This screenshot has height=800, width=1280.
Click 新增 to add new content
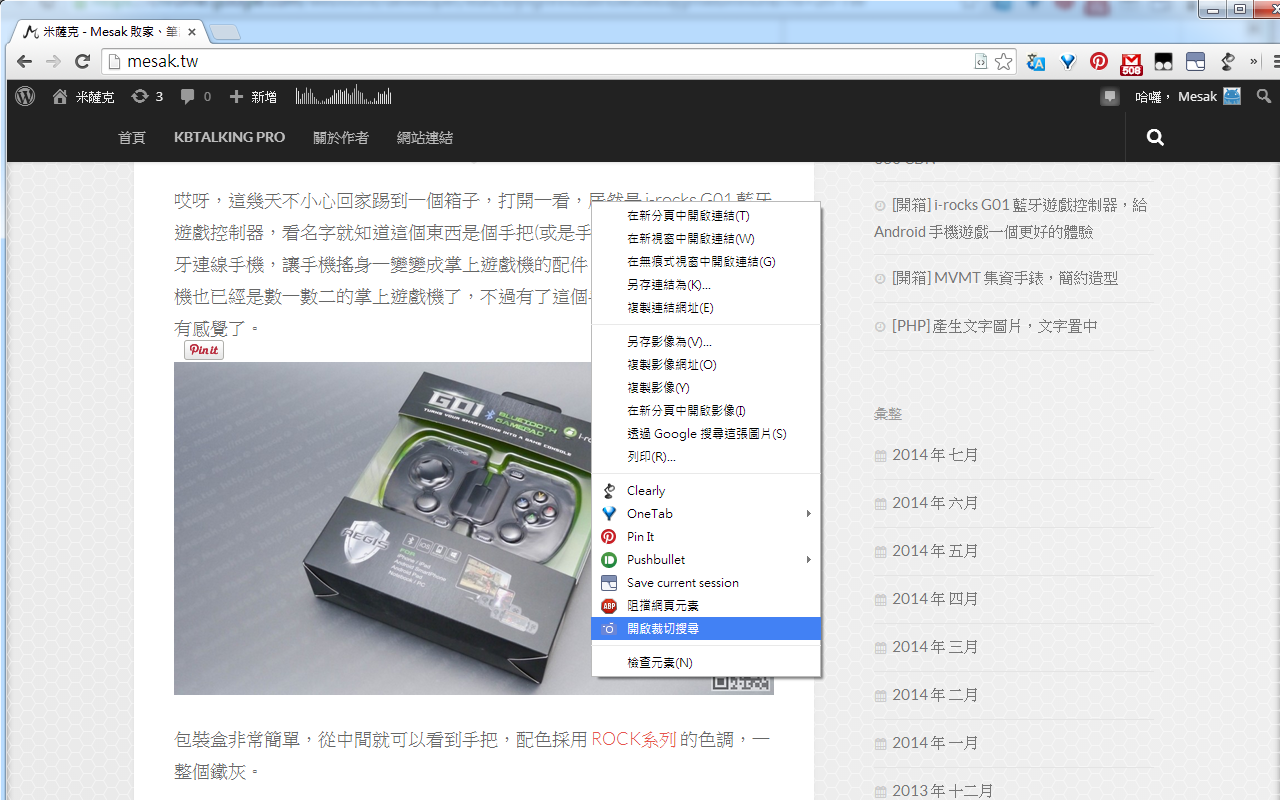click(x=253, y=97)
